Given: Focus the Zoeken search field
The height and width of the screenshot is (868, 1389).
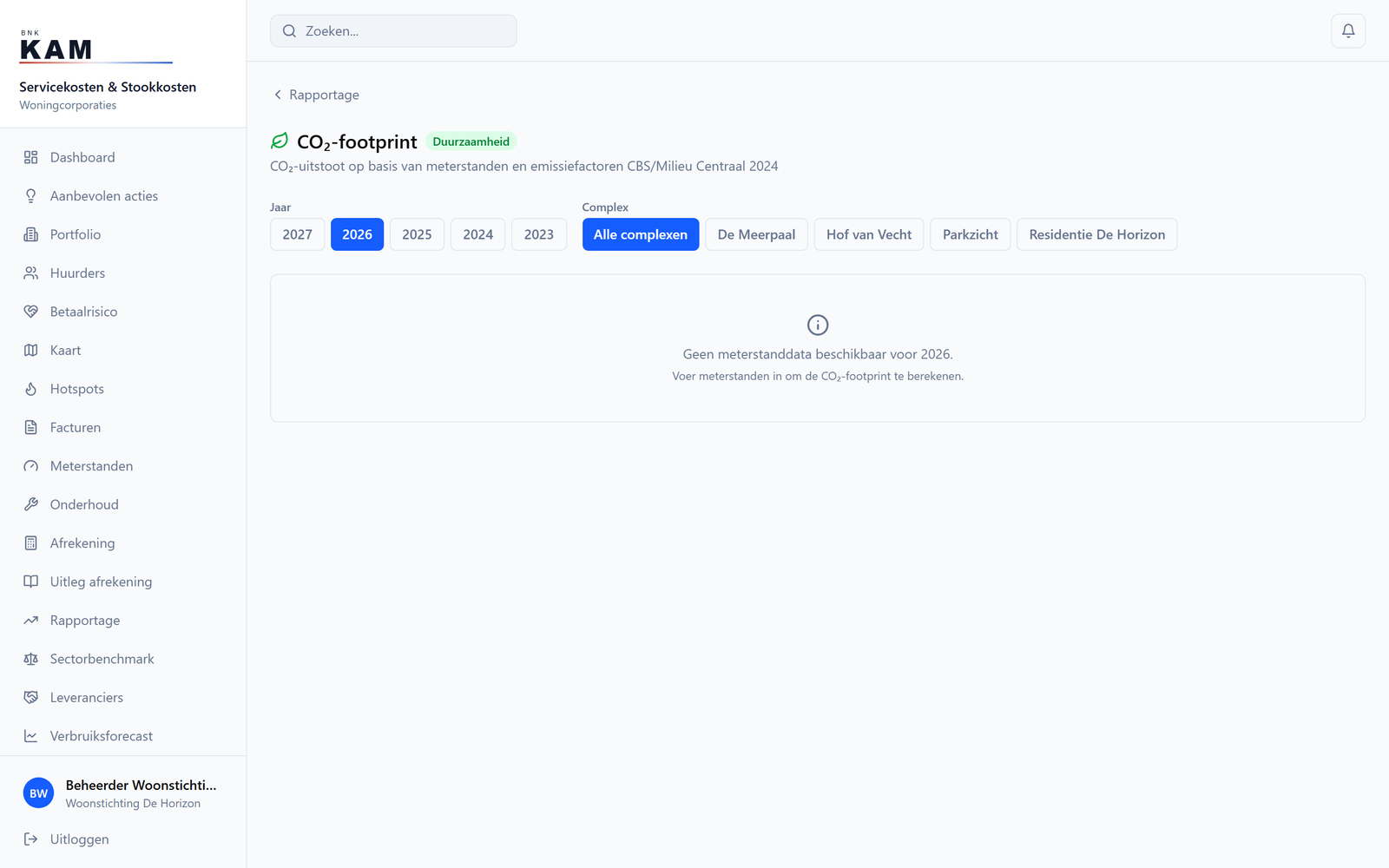Looking at the screenshot, I should tap(393, 31).
